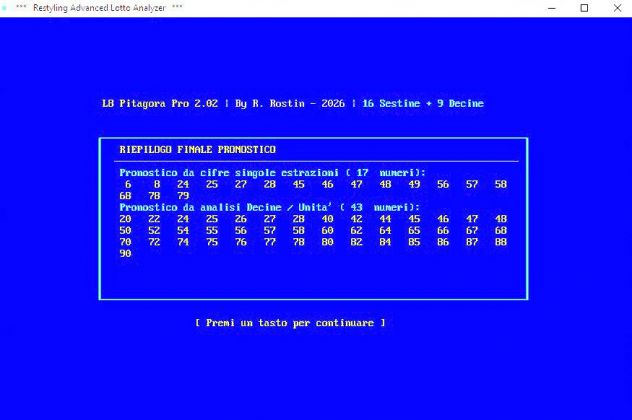Screen dimensions: 632x420
Task: Select number 44 in the Decine list
Action: pyautogui.click(x=385, y=219)
